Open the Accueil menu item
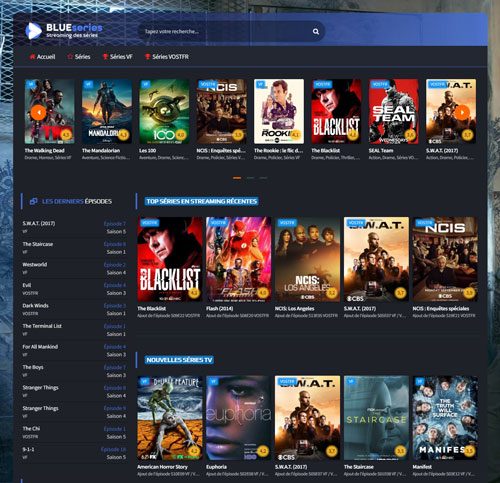500x483 pixels. click(42, 57)
